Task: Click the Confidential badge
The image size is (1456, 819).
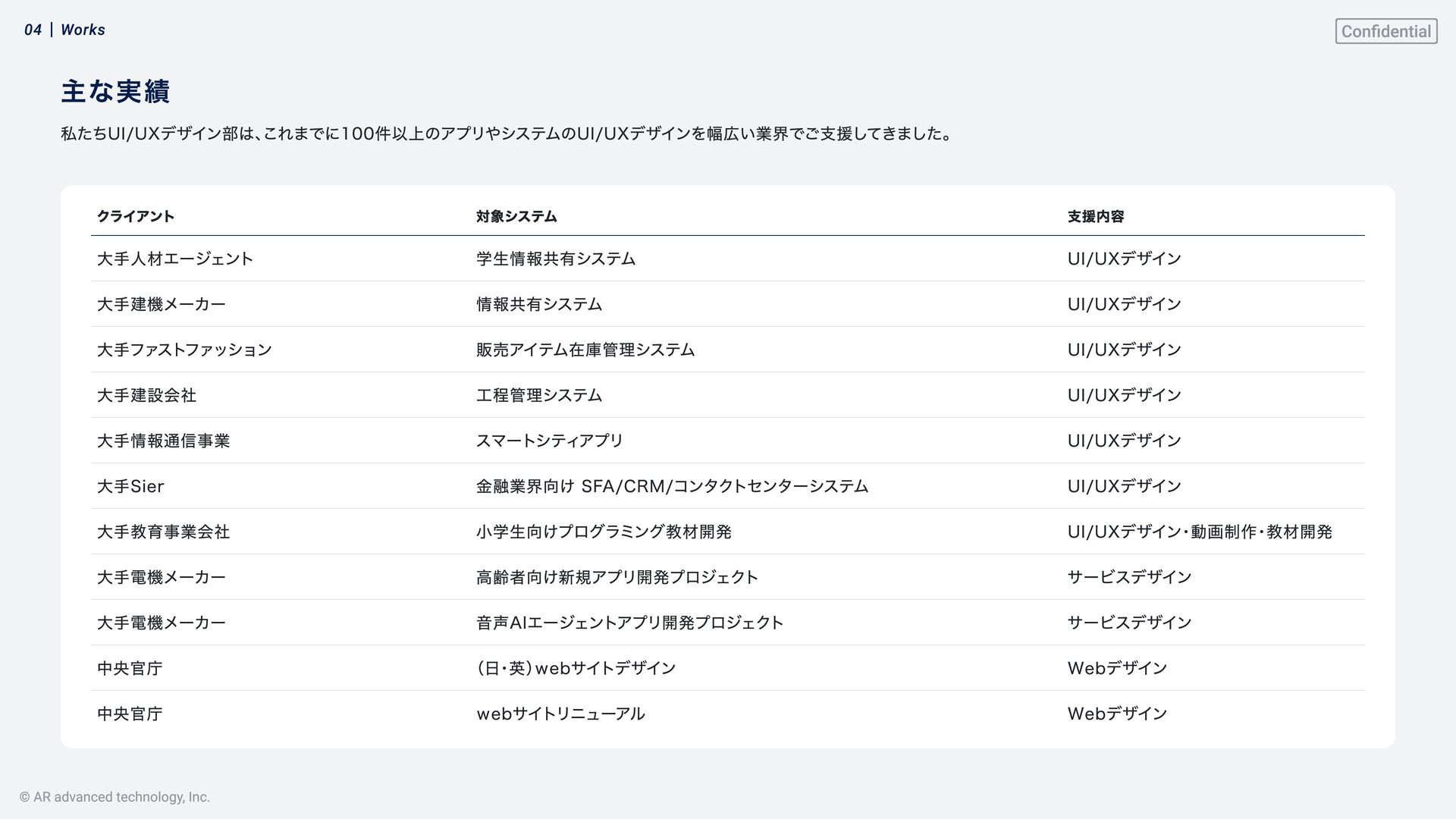Action: pos(1385,31)
